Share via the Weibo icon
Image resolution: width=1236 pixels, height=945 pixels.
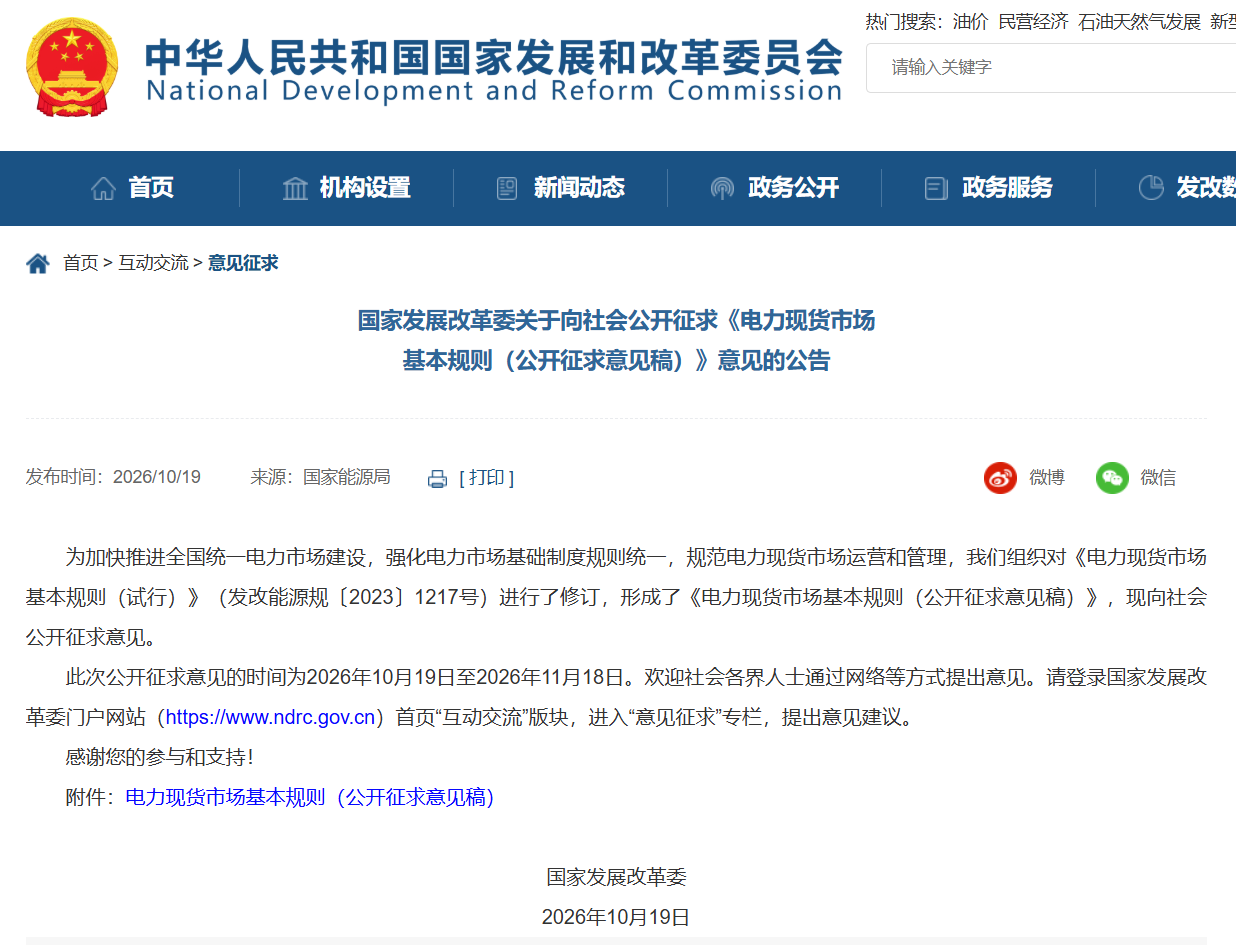pos(1000,478)
